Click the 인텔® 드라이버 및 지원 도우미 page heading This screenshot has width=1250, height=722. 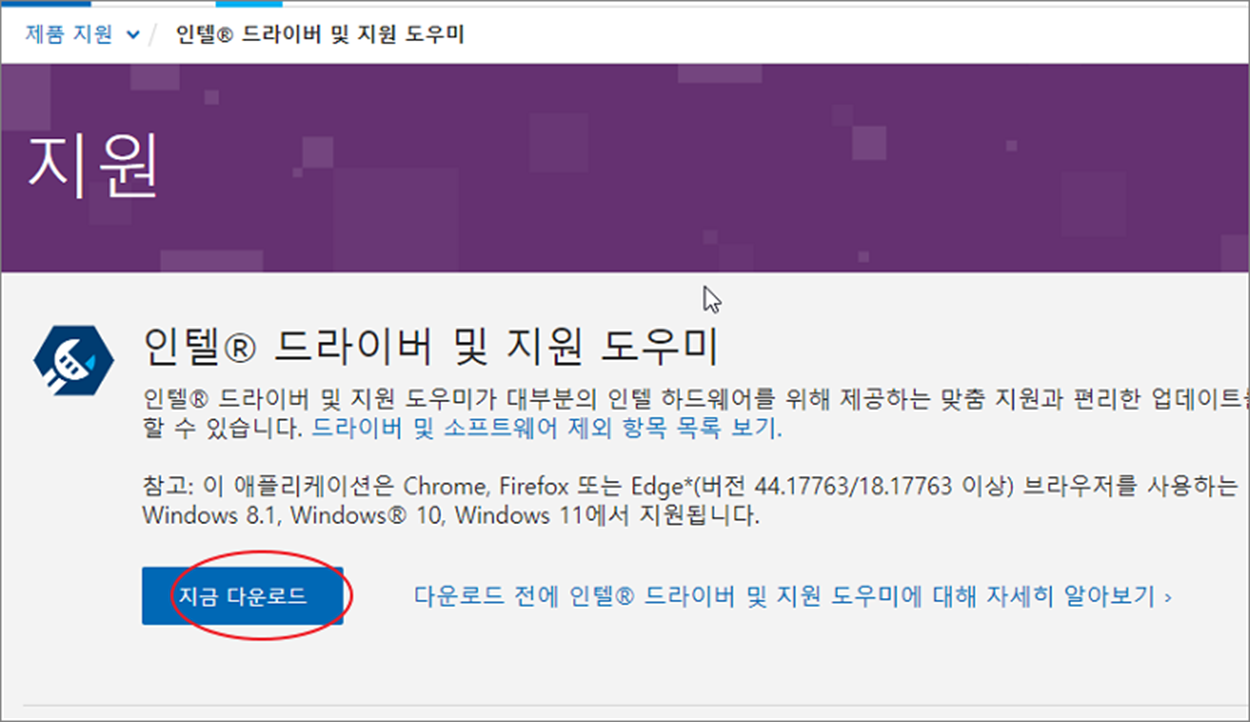(x=431, y=348)
